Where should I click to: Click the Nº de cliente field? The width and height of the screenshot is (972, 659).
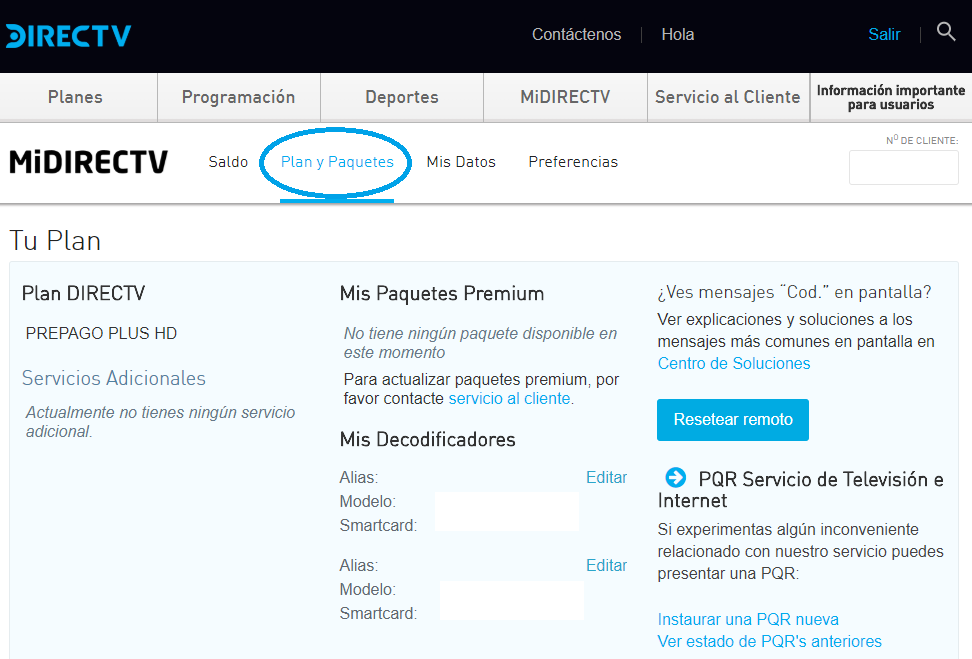point(904,167)
